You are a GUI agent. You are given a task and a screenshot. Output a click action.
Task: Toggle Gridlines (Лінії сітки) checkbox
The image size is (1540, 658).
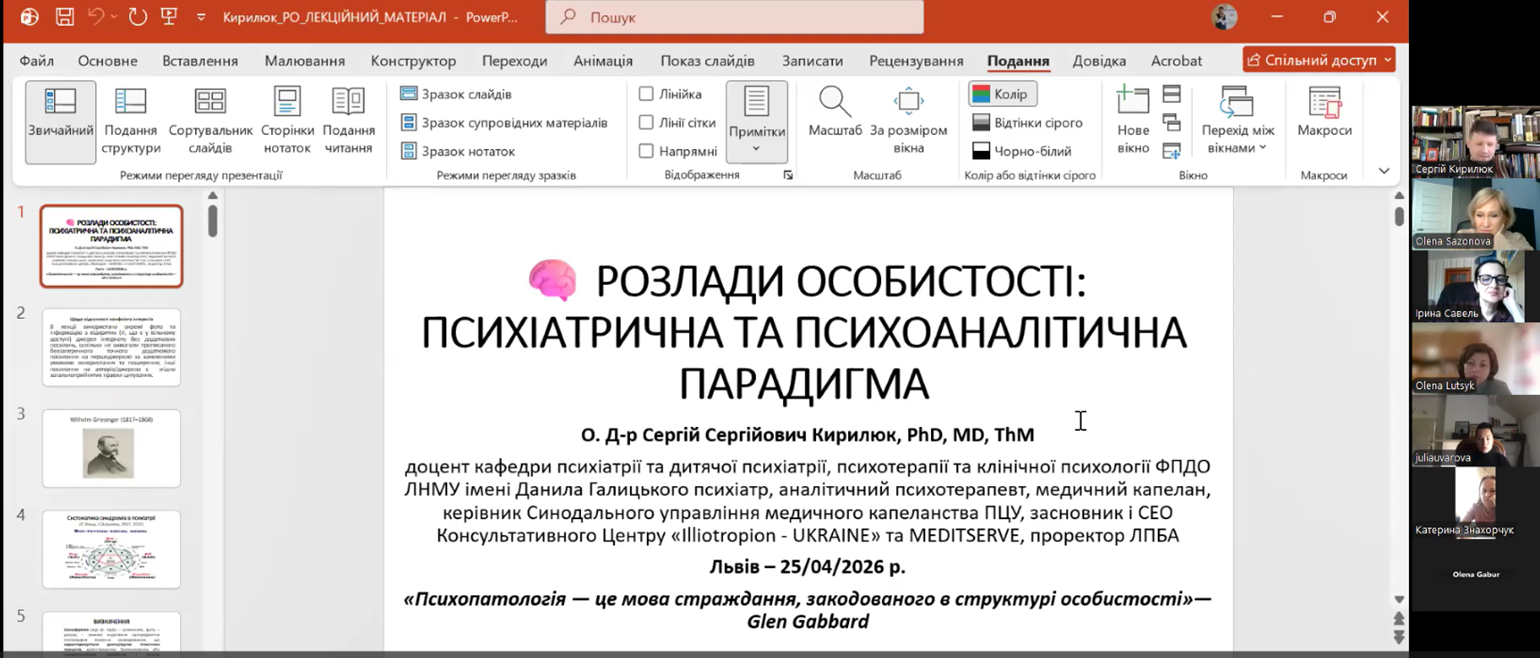pyautogui.click(x=646, y=122)
